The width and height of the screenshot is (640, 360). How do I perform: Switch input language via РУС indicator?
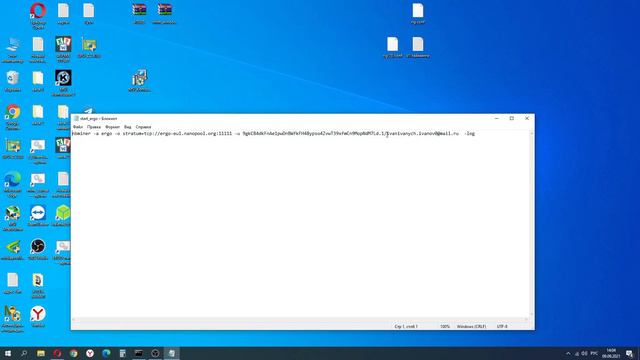(594, 353)
